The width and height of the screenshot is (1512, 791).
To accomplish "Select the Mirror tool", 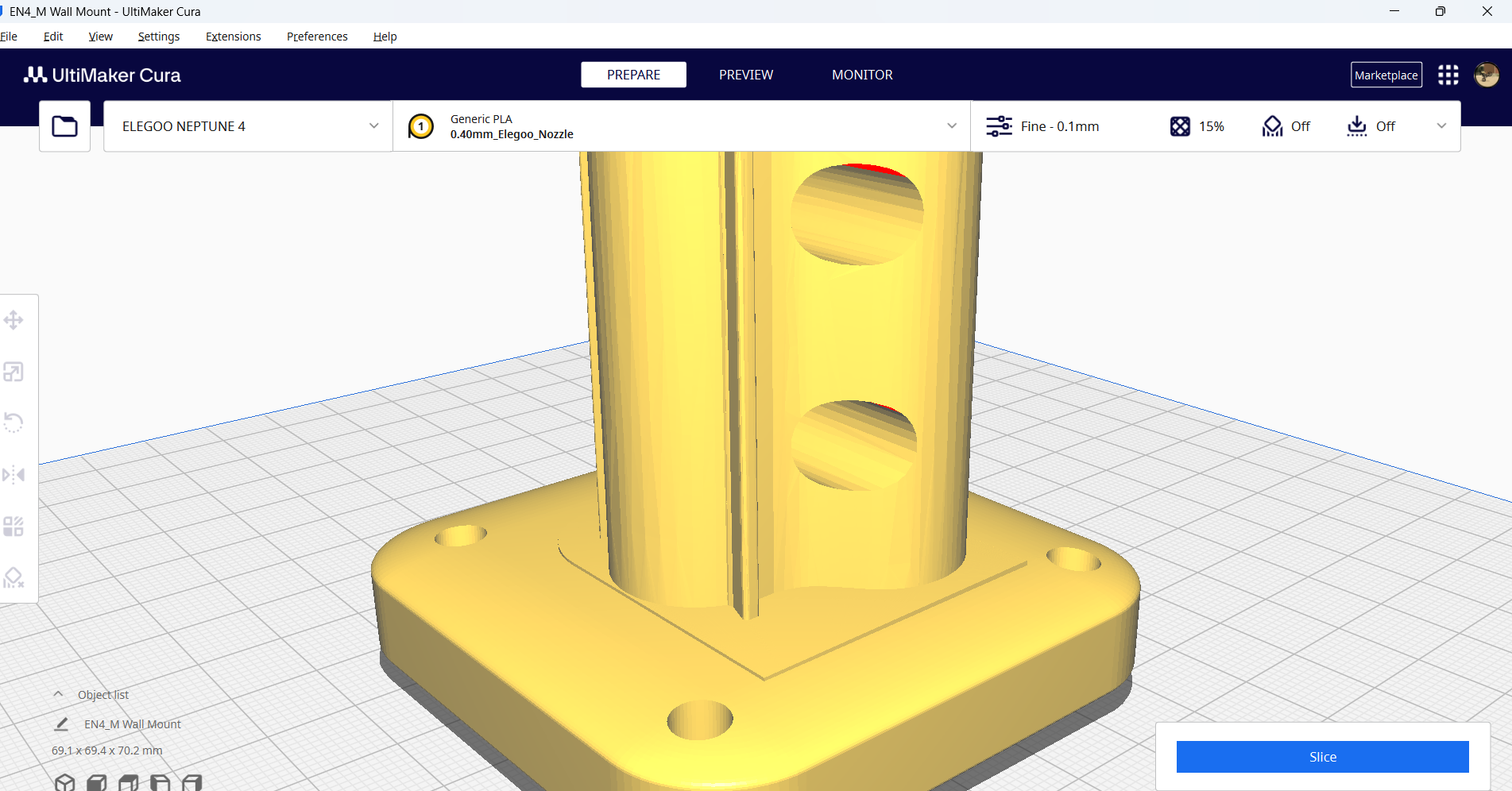I will tap(14, 475).
